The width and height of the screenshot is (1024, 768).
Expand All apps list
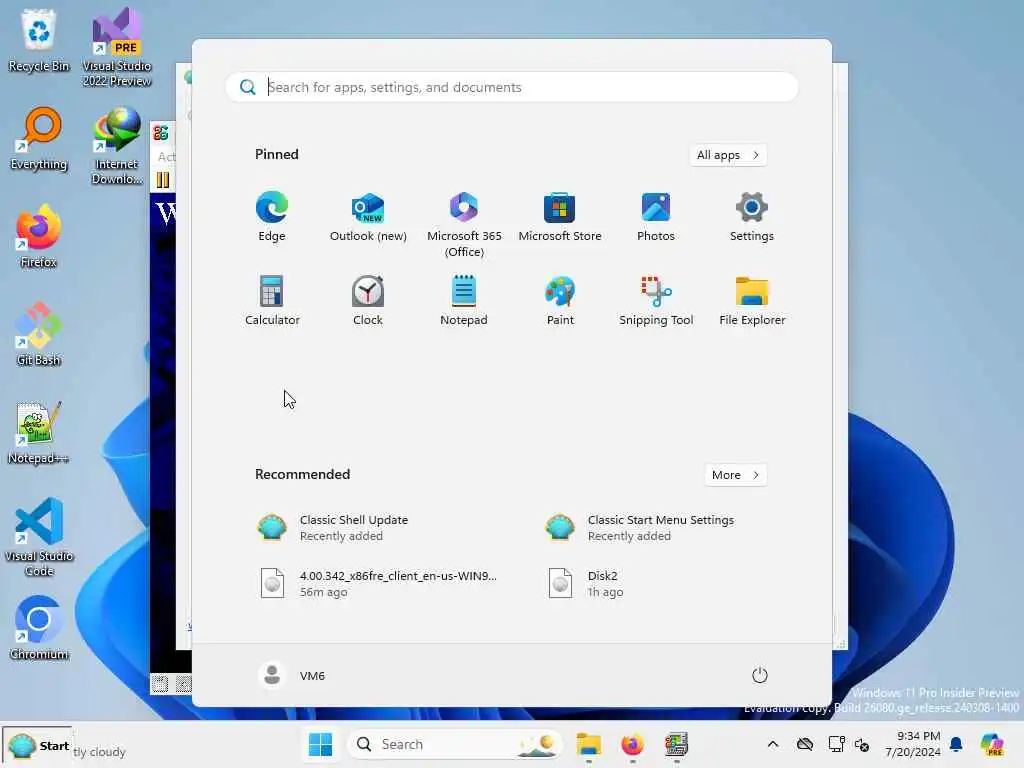click(728, 155)
